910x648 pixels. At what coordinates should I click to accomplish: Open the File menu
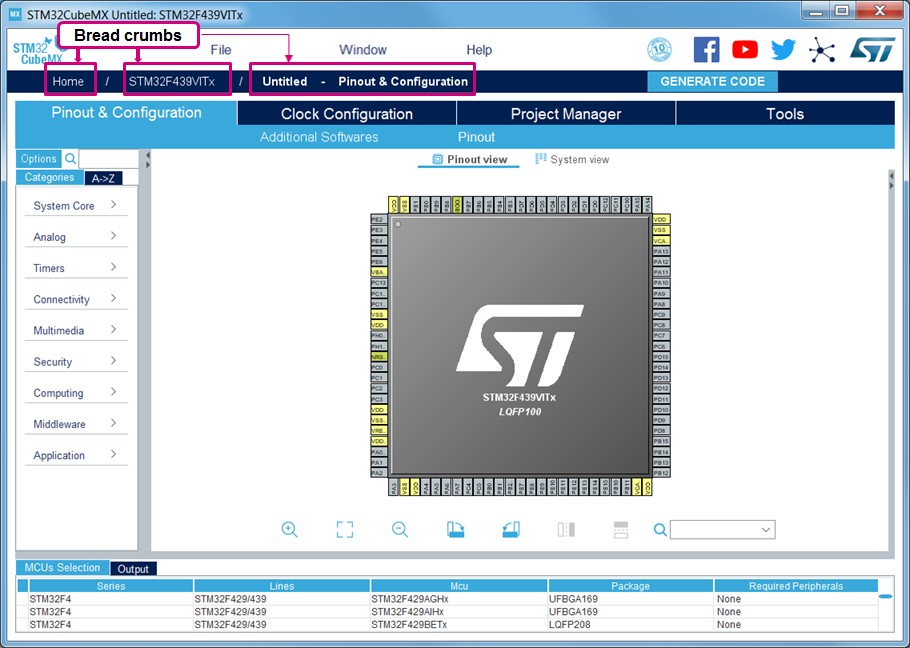[x=221, y=50]
